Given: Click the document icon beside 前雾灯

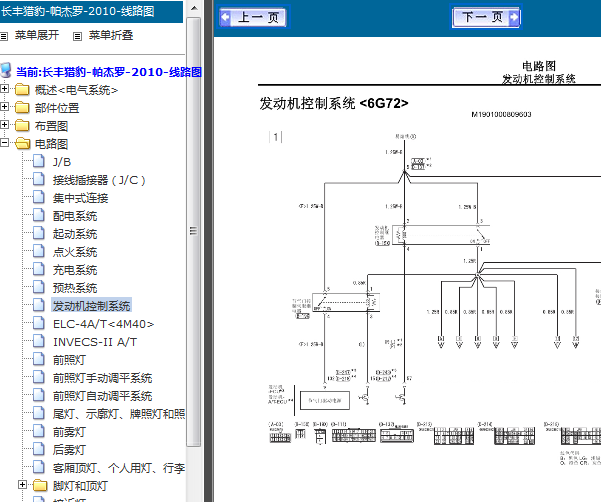Looking at the screenshot, I should (39, 431).
